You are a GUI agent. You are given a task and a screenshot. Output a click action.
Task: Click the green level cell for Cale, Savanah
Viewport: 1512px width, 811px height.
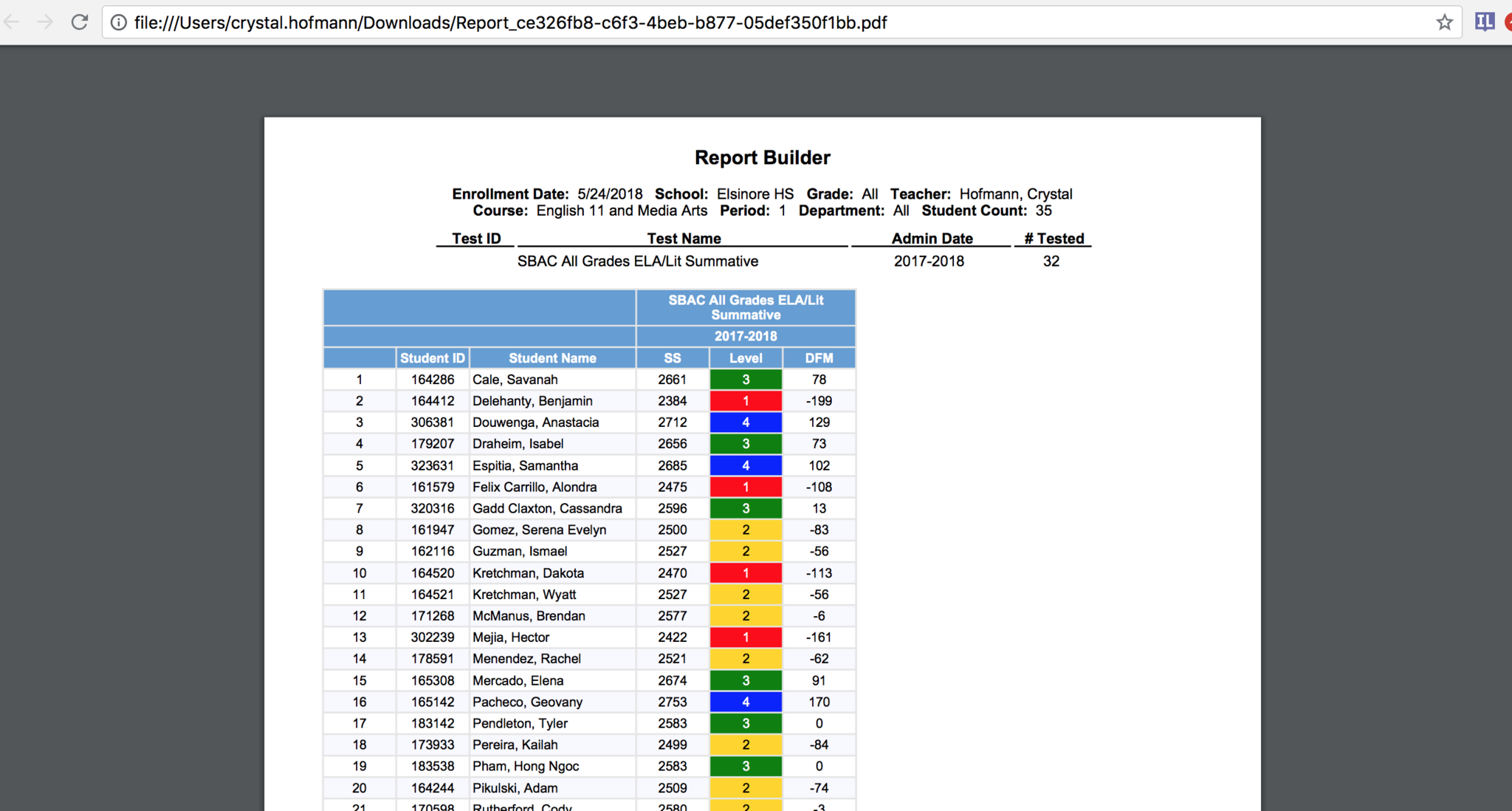coord(746,380)
